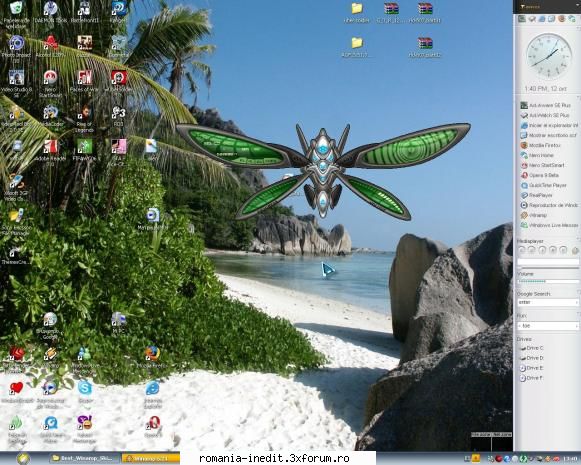Open the Yahoo! Messenger desktop shortcut
Viewport: 581px width, 465px height.
tap(85, 423)
